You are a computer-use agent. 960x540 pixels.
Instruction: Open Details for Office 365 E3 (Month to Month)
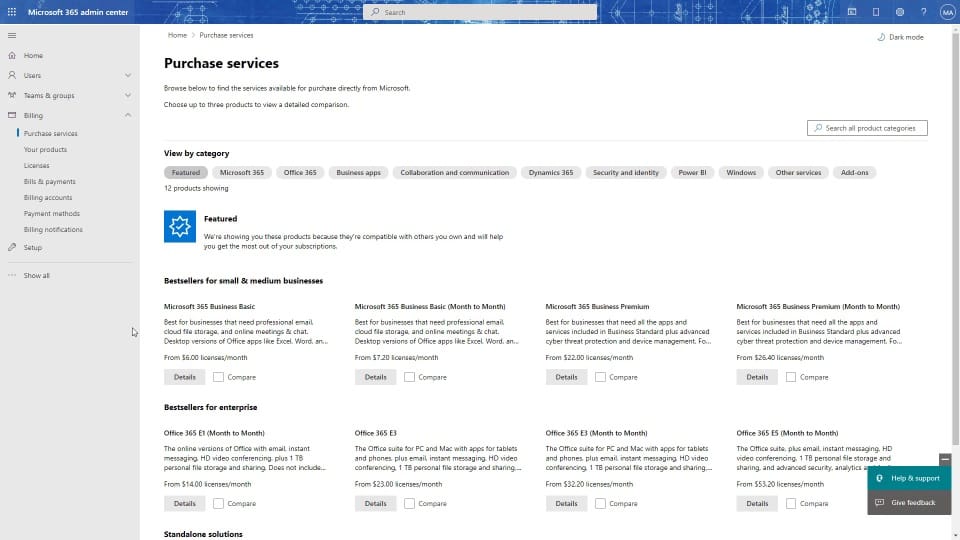coord(566,503)
